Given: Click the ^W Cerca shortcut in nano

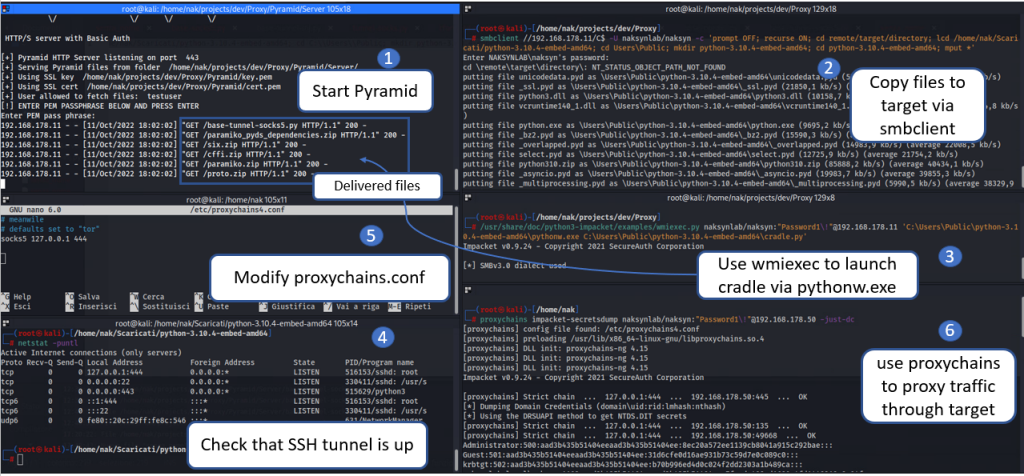Looking at the screenshot, I should coord(146,296).
